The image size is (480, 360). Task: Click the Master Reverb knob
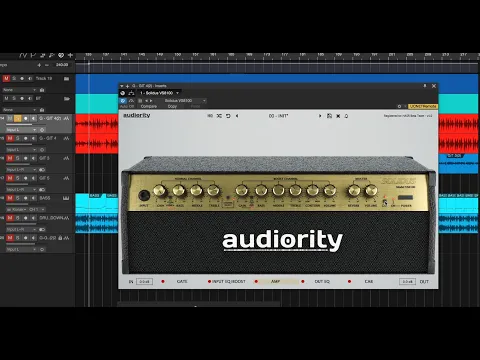[x=354, y=191]
